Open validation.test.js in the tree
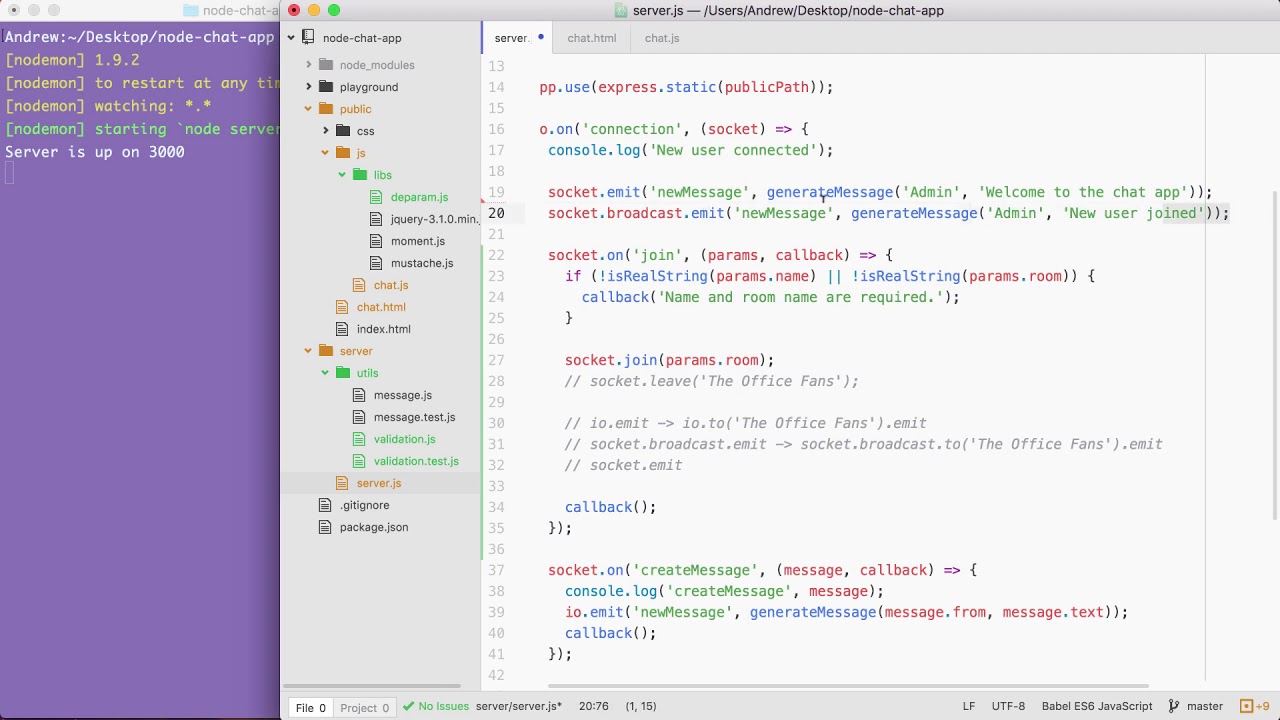The width and height of the screenshot is (1280, 720). (416, 461)
